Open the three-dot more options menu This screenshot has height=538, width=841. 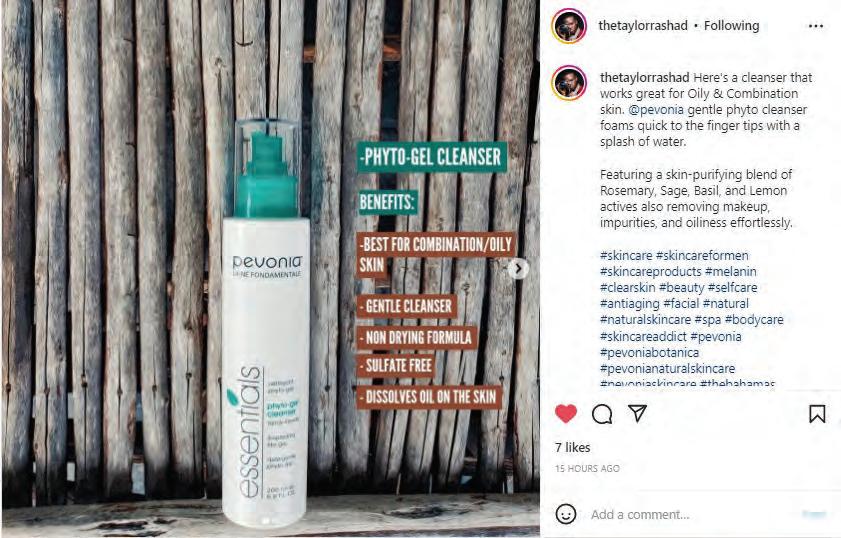tap(815, 26)
